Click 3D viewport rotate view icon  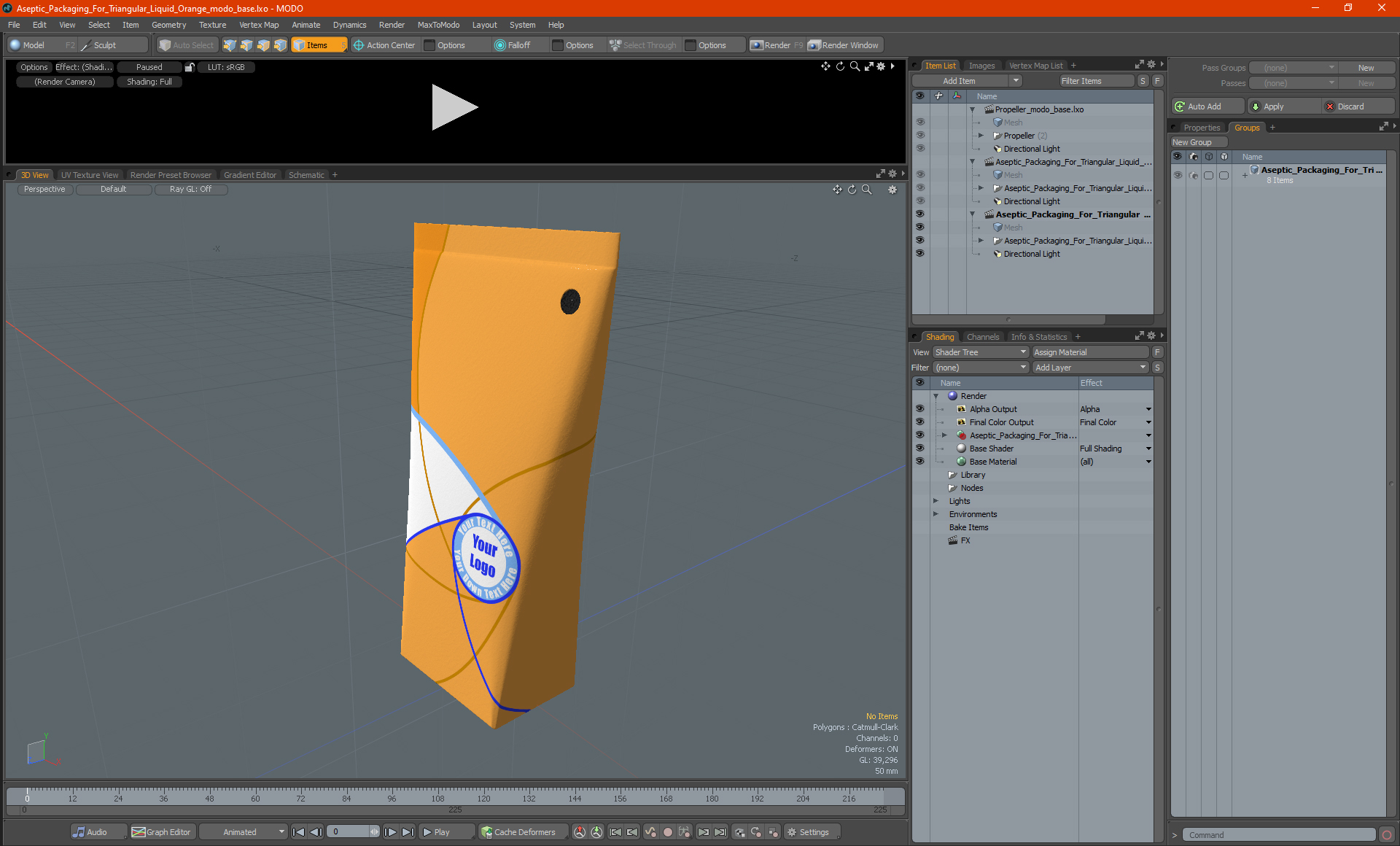tap(852, 190)
